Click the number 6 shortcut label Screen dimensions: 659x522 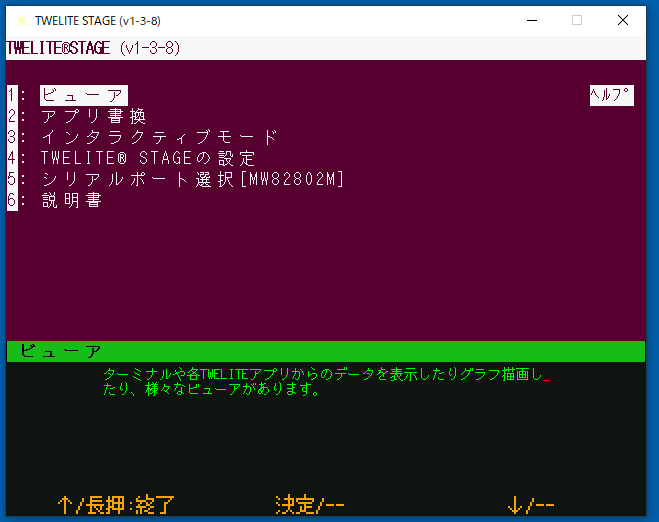coord(12,200)
